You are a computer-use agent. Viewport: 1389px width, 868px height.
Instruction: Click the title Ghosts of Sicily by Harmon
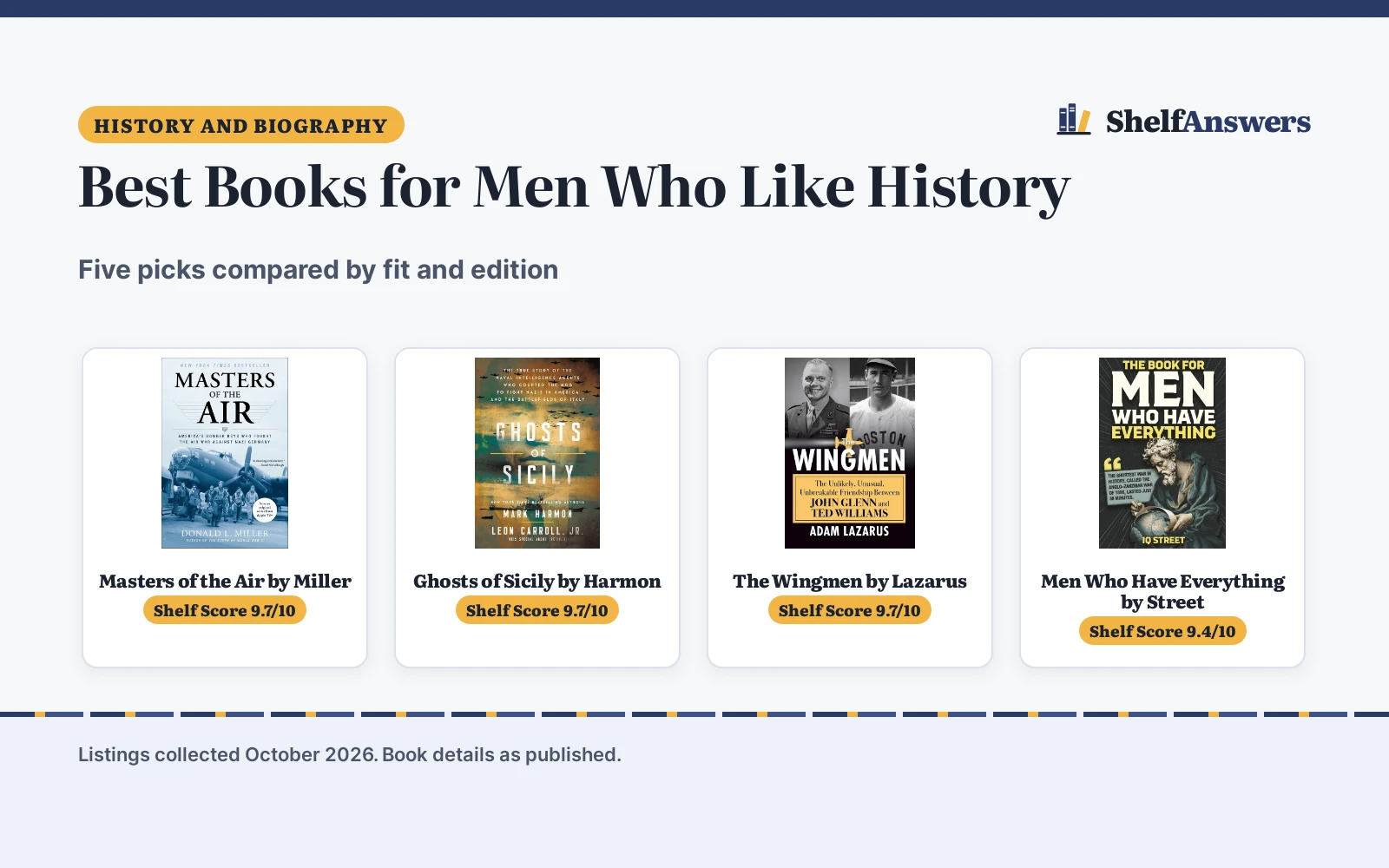[x=537, y=581]
